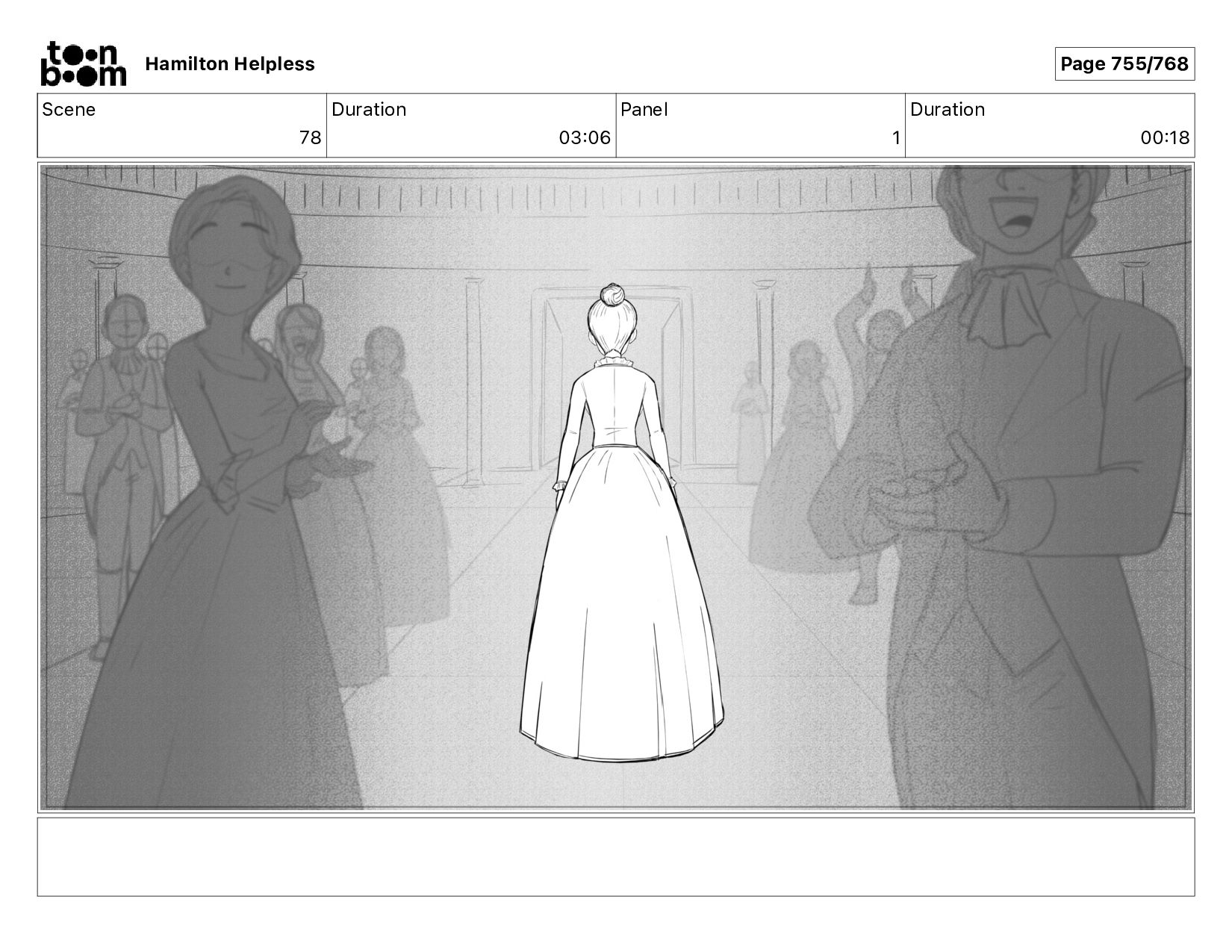Select the 'Hamilton Helpless' title text
1232x952 pixels.
tap(230, 64)
